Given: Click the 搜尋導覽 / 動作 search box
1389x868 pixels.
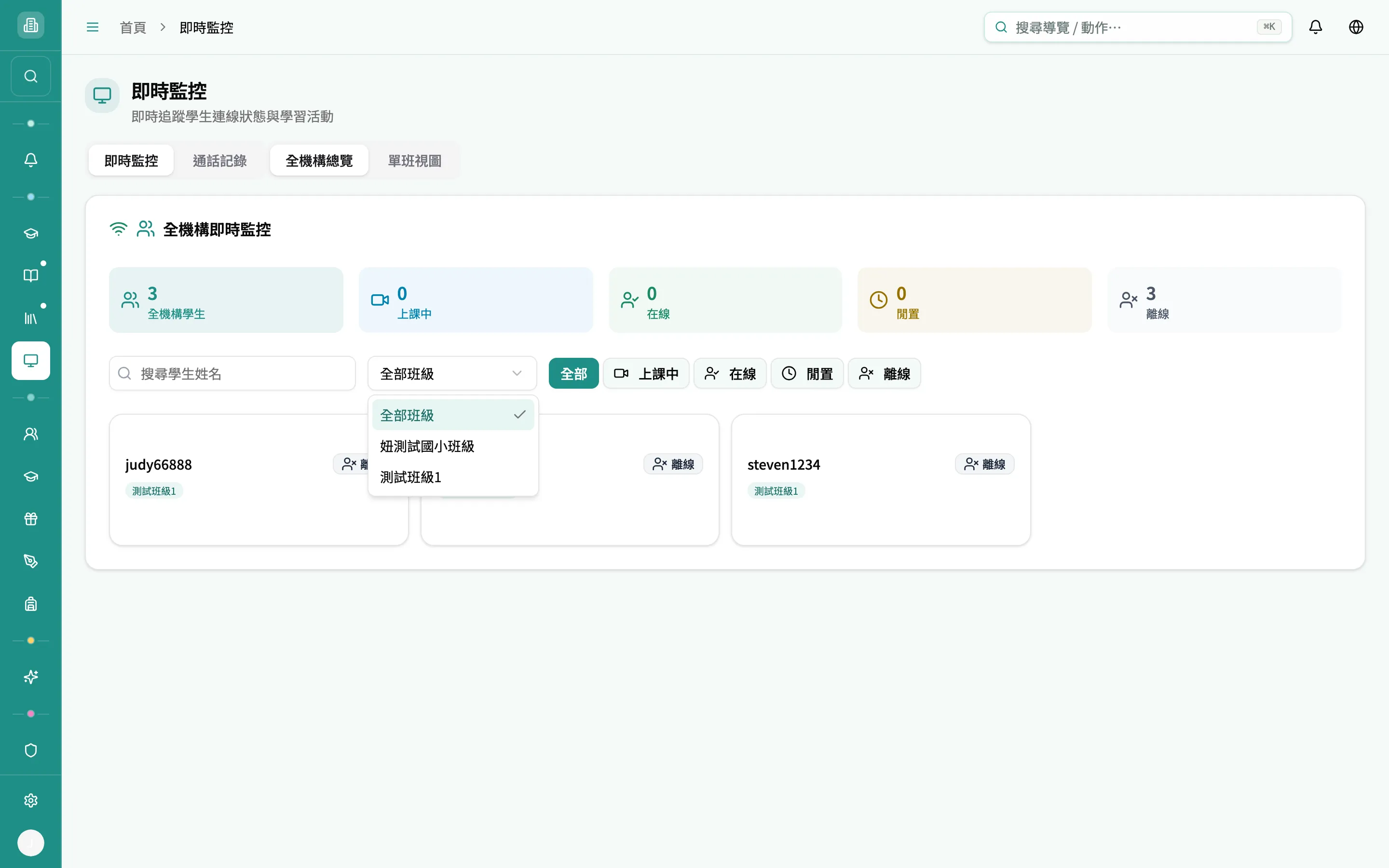Looking at the screenshot, I should point(1138,27).
